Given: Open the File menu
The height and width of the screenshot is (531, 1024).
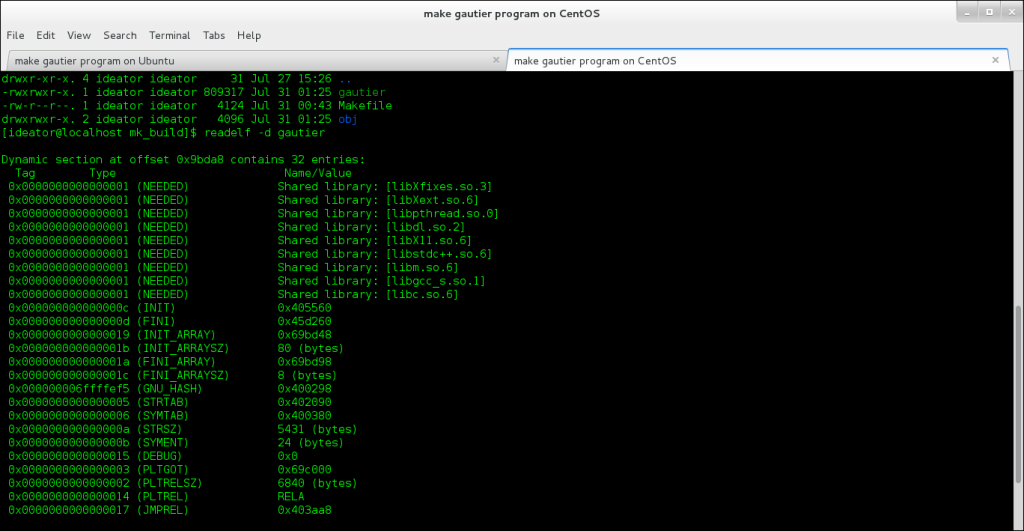Looking at the screenshot, I should tap(15, 35).
